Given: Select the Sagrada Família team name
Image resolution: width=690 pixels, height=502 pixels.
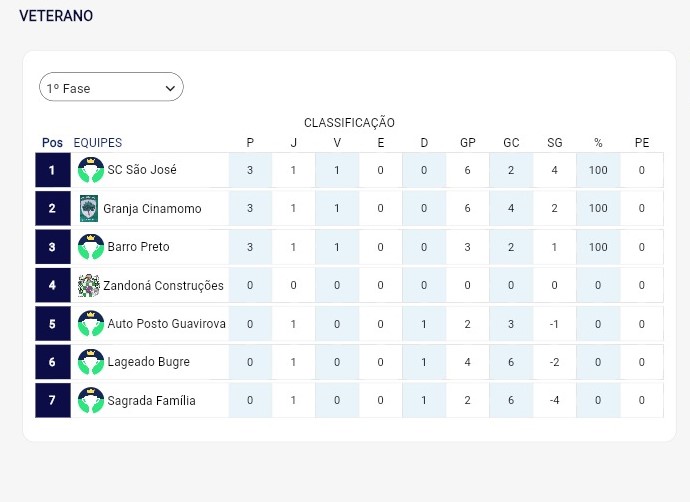Looking at the screenshot, I should (152, 401).
